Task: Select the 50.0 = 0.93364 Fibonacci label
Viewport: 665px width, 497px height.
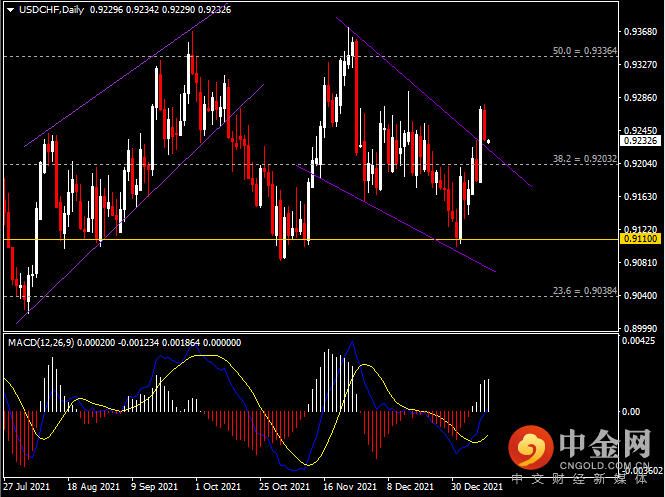Action: pos(585,48)
